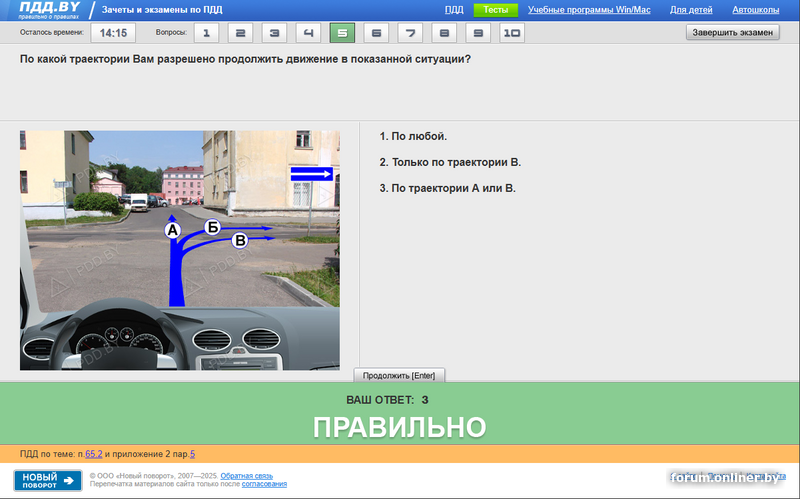
Task: Open the Тесты tab
Action: pyautogui.click(x=495, y=10)
